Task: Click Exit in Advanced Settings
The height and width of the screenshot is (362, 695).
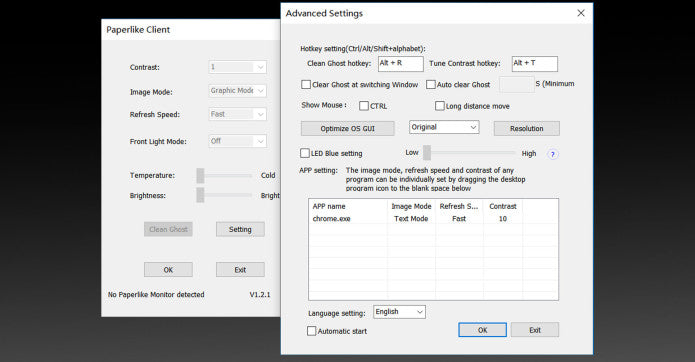Action: pos(535,330)
